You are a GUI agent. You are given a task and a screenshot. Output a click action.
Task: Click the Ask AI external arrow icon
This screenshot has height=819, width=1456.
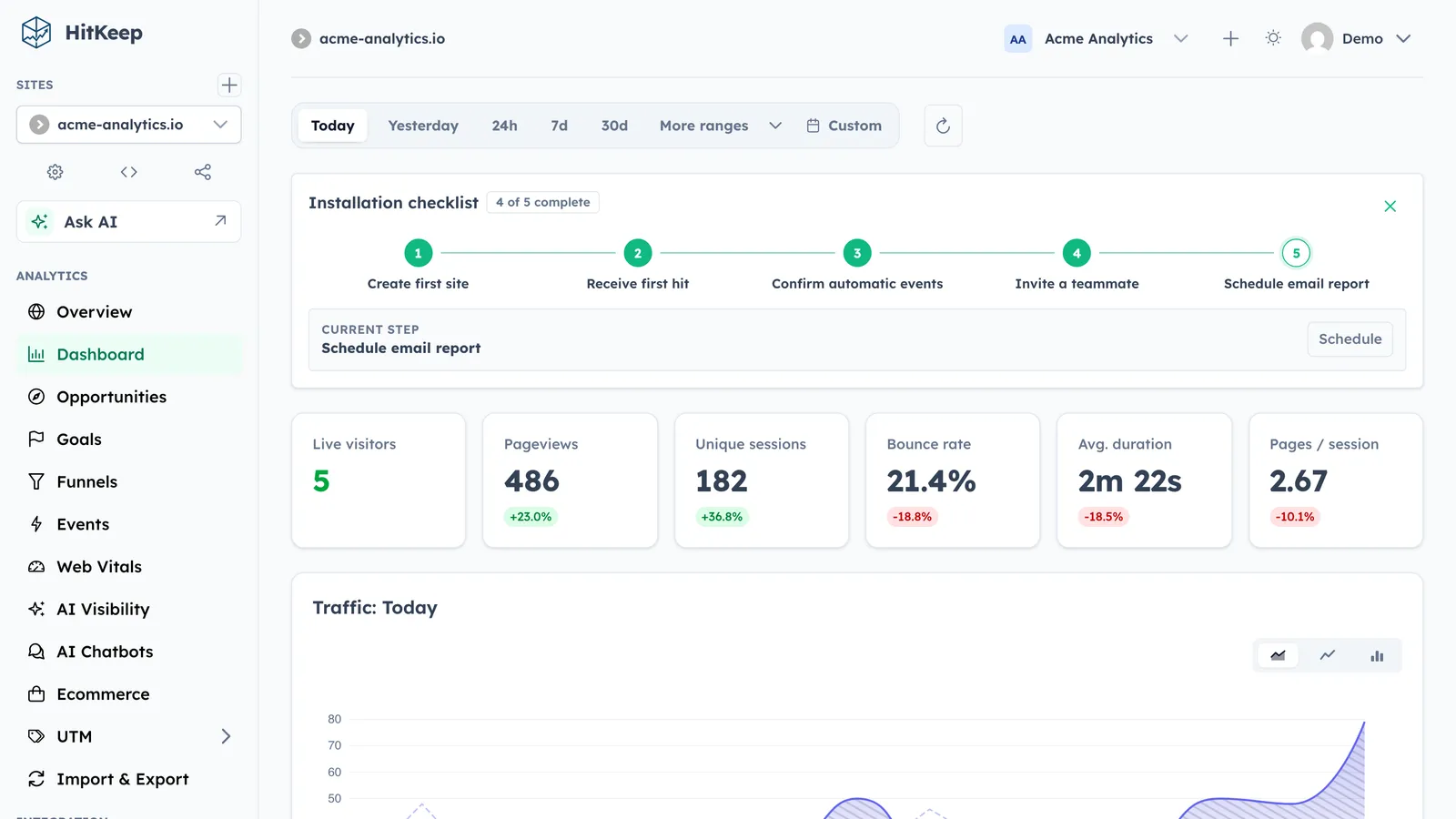pyautogui.click(x=220, y=221)
